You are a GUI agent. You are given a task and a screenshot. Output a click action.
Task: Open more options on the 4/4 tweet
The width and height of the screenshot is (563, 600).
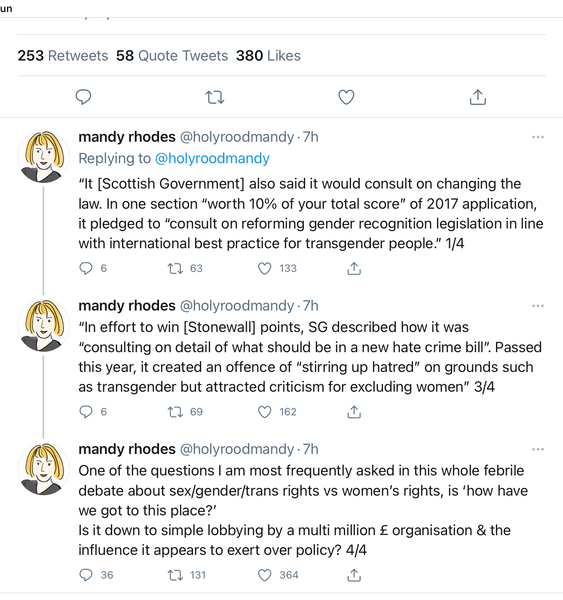[x=538, y=449]
